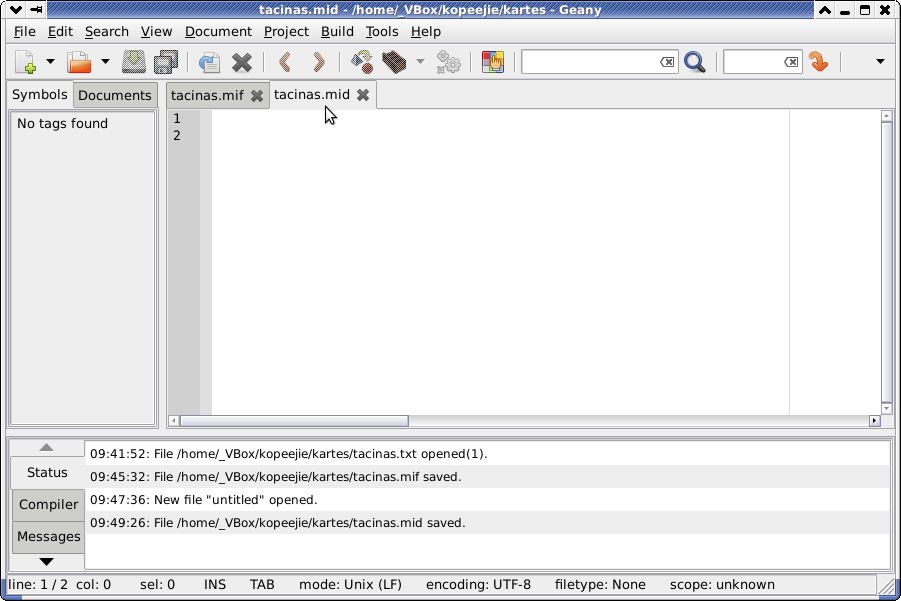Open the Edit menu
The width and height of the screenshot is (901, 601).
60,32
